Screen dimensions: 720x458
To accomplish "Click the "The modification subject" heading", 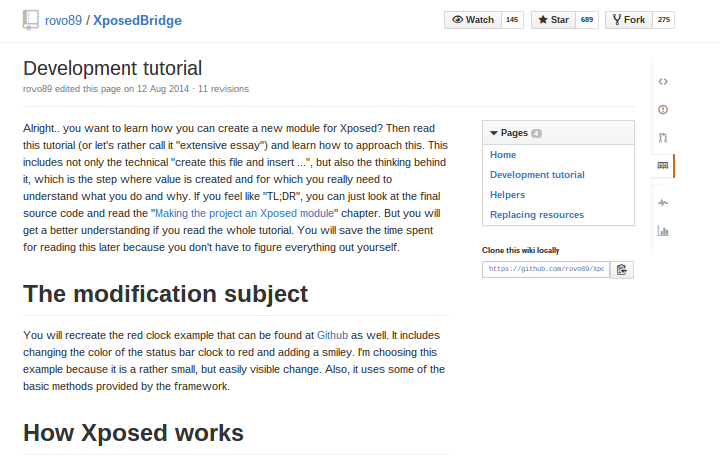I will click(x=165, y=294).
